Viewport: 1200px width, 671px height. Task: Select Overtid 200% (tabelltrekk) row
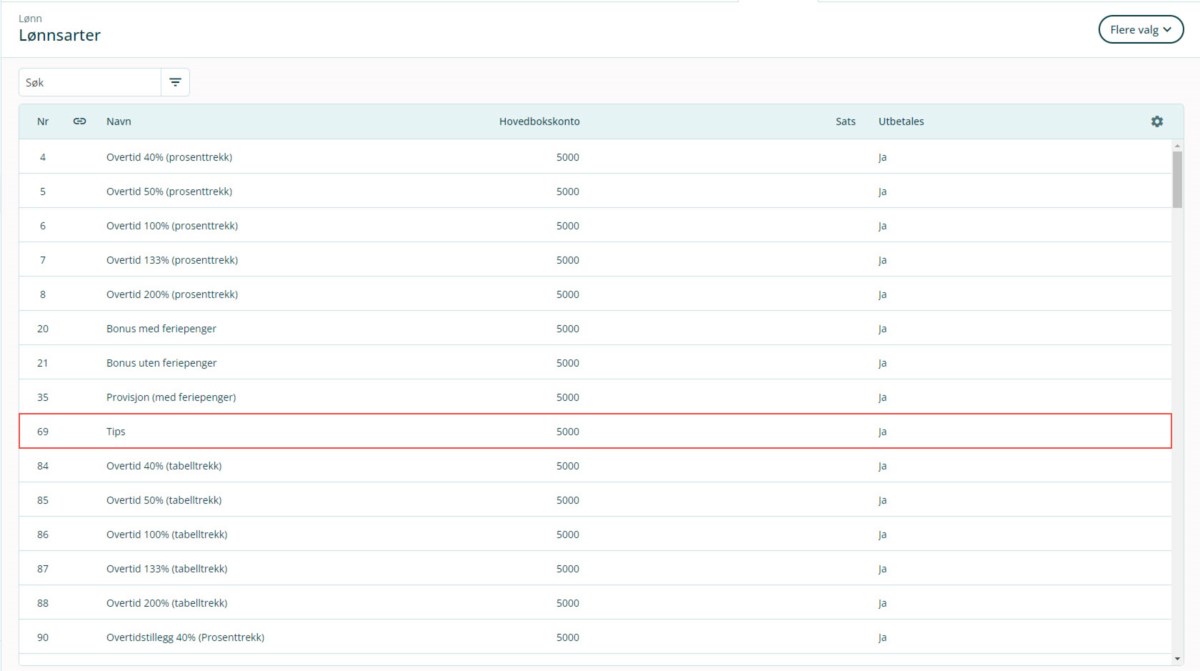166,603
